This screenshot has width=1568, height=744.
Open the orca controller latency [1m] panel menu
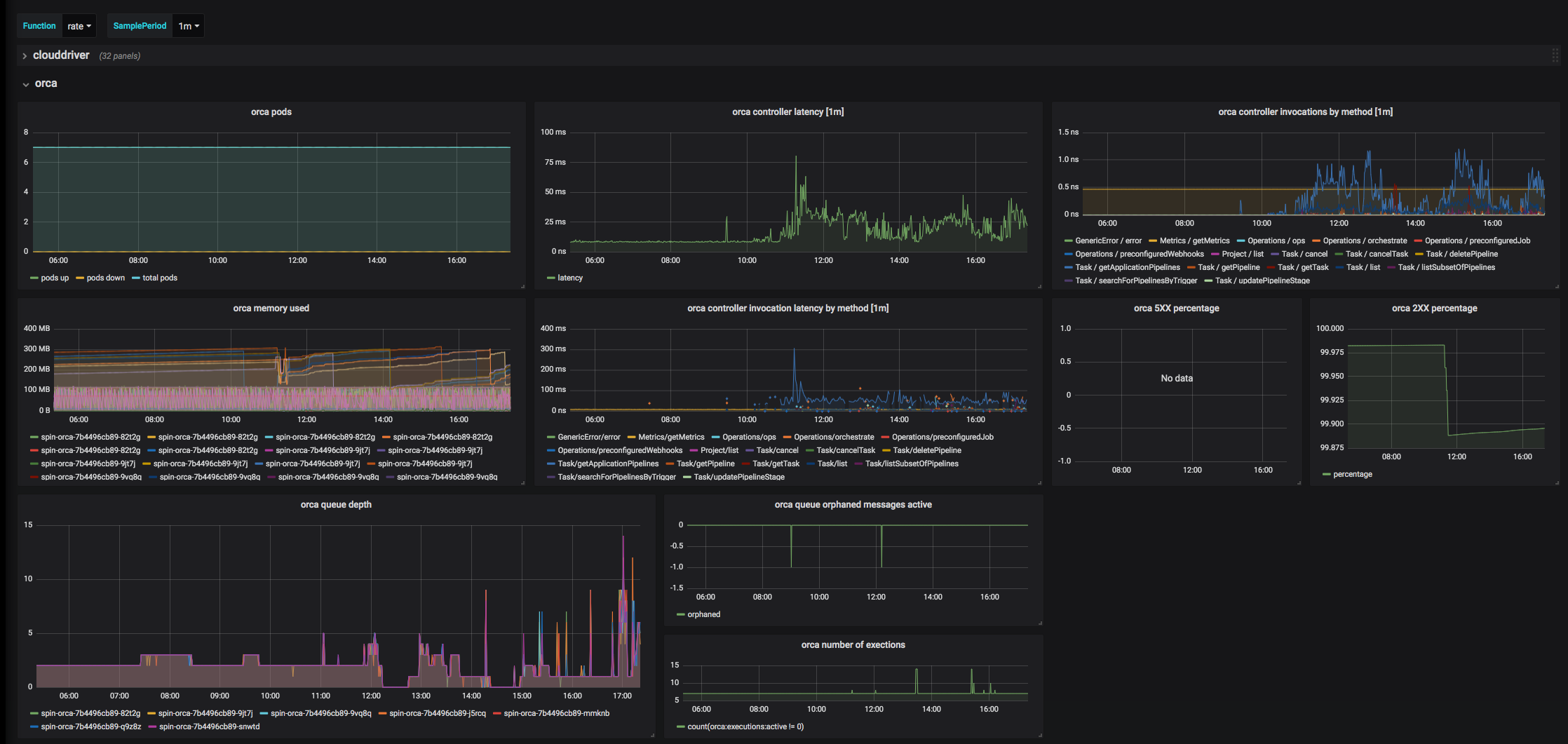pyautogui.click(x=788, y=111)
